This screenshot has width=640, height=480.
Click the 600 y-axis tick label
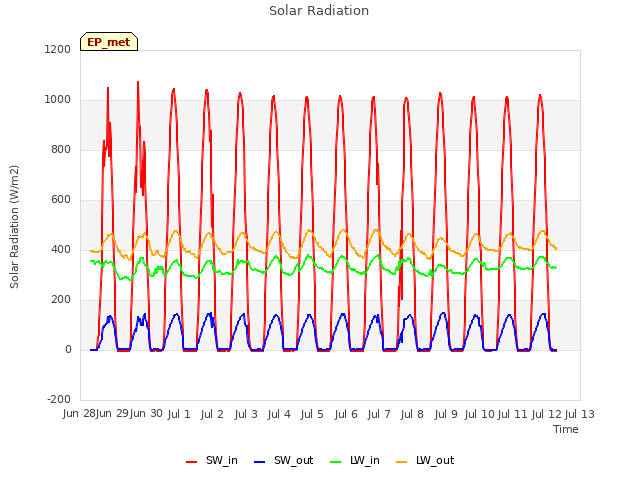[61, 200]
